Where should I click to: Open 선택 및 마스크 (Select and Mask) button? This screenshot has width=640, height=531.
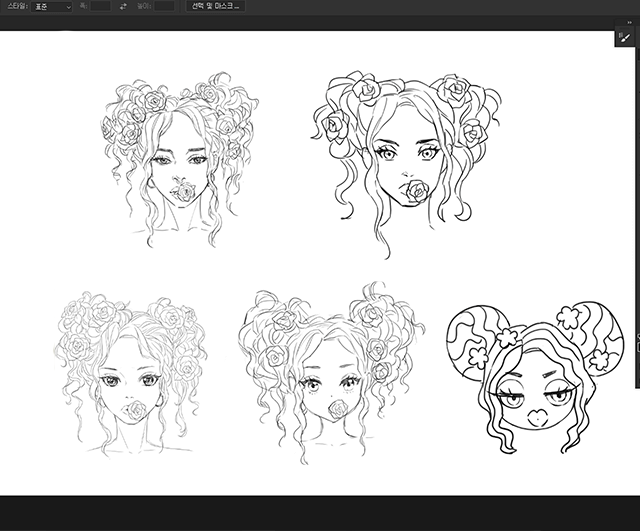point(216,6)
